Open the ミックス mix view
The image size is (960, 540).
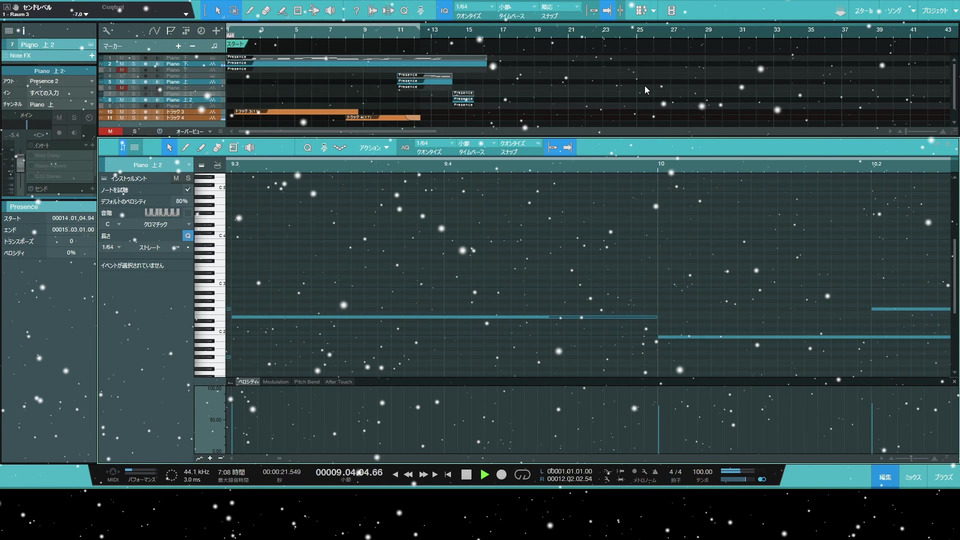click(x=913, y=477)
